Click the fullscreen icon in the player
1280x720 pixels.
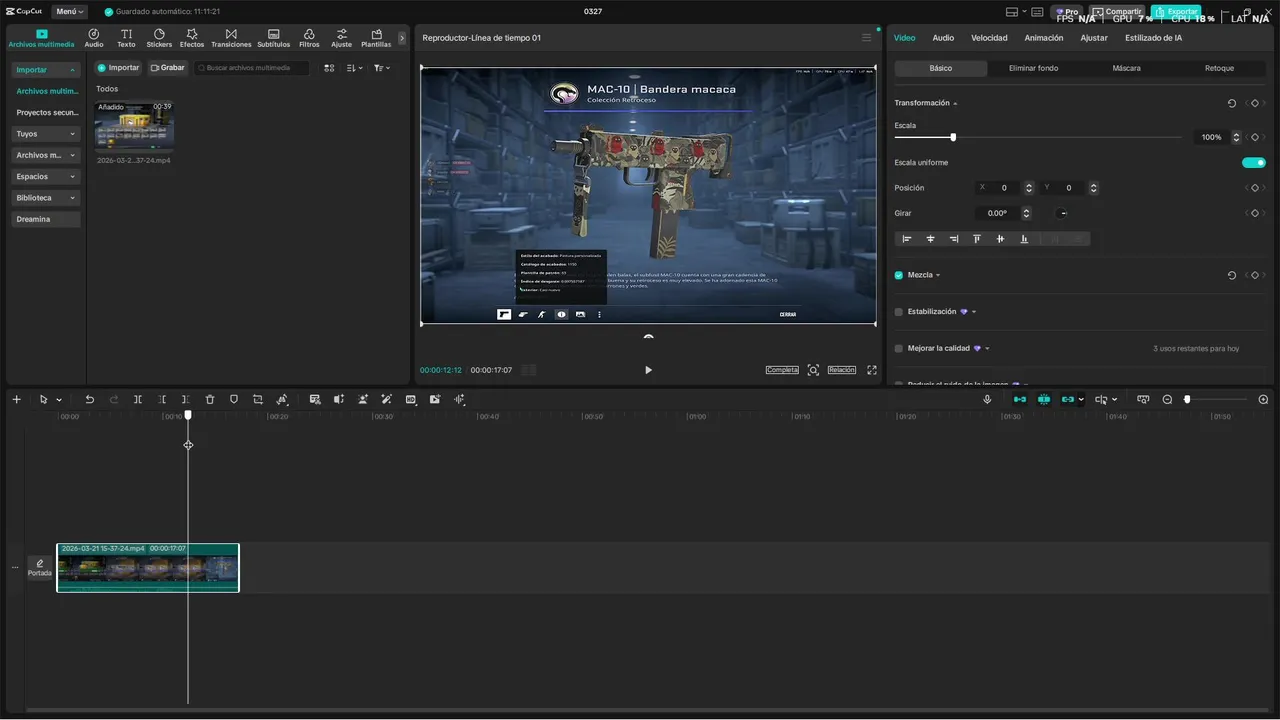coord(872,370)
